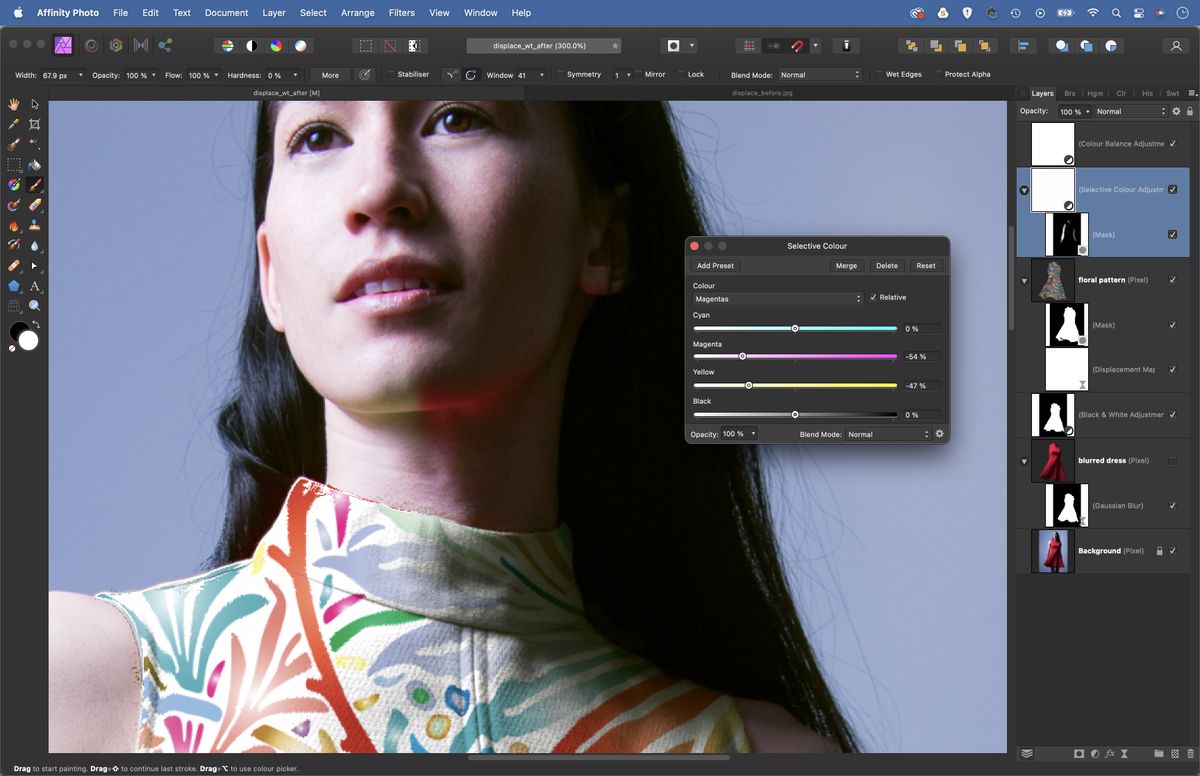This screenshot has width=1200, height=776.
Task: Select the Healing Brush tool
Action: [13, 265]
